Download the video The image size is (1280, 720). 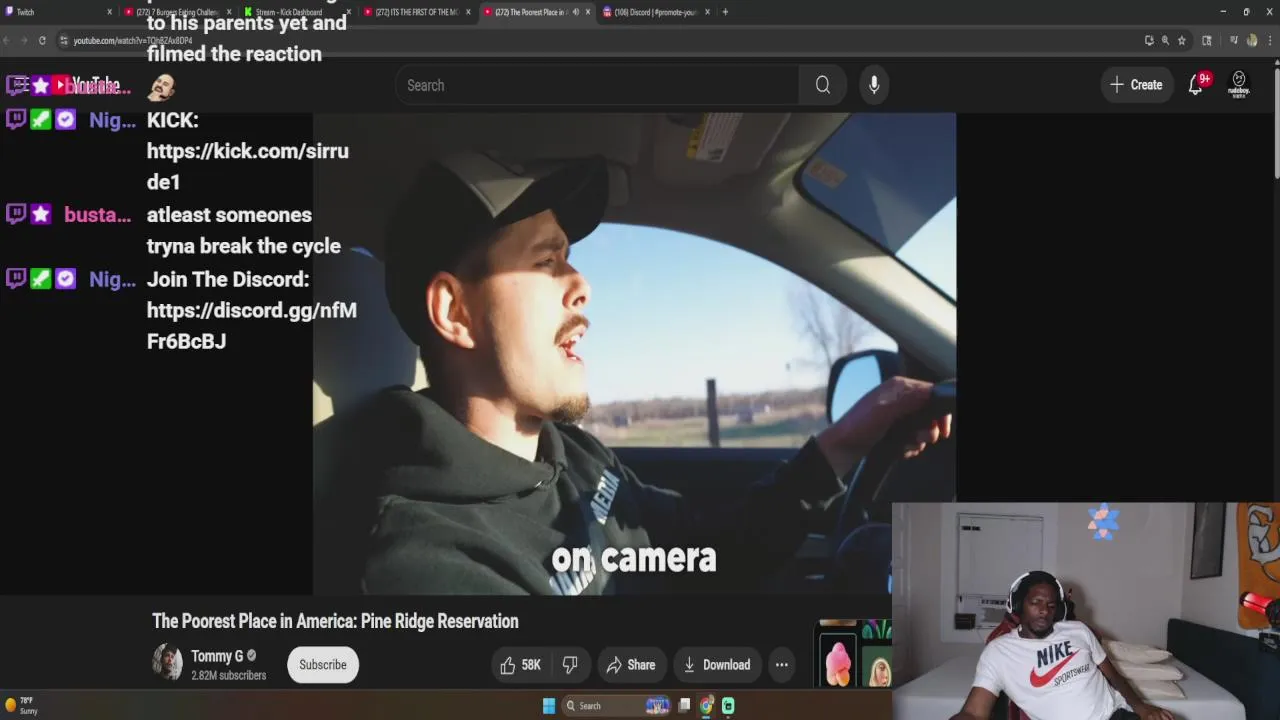click(x=716, y=665)
